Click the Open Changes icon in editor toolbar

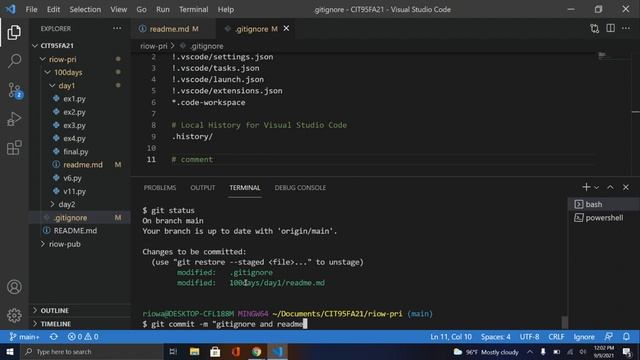(594, 29)
